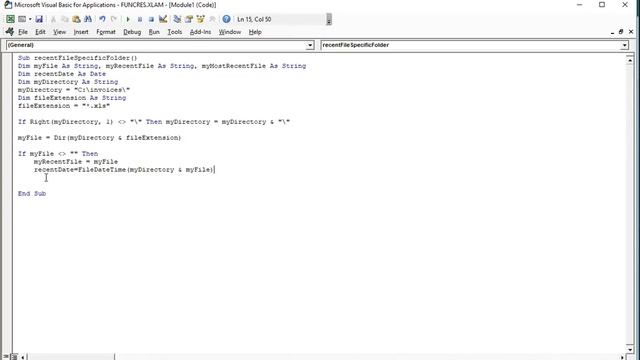Click the Break pause icon

coord(140,19)
